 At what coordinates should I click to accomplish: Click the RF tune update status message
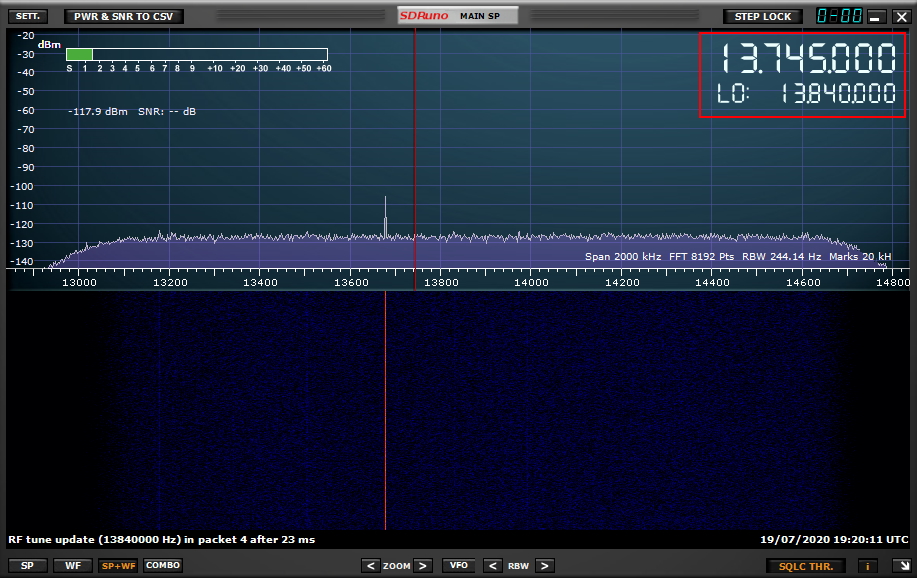coord(161,539)
